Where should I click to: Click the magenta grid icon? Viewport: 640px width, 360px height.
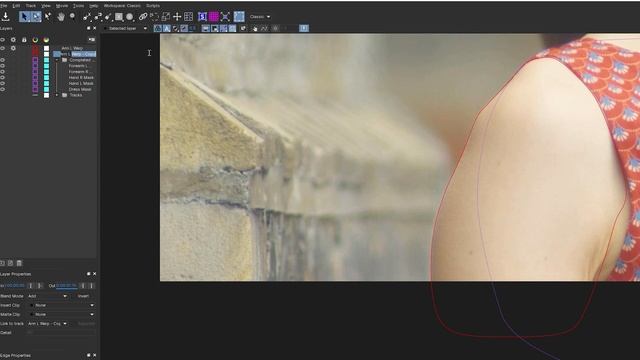tap(213, 17)
